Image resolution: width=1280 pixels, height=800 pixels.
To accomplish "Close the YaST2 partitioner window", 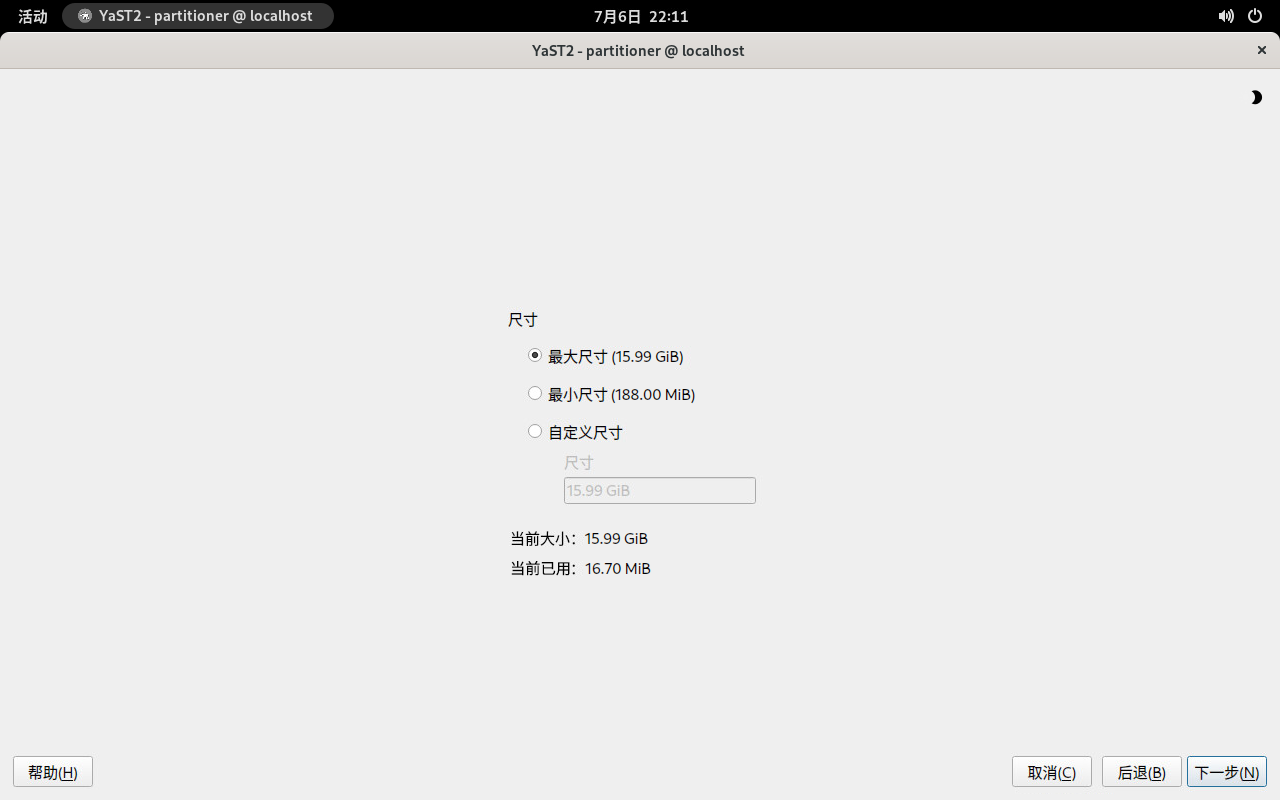I will [x=1261, y=50].
